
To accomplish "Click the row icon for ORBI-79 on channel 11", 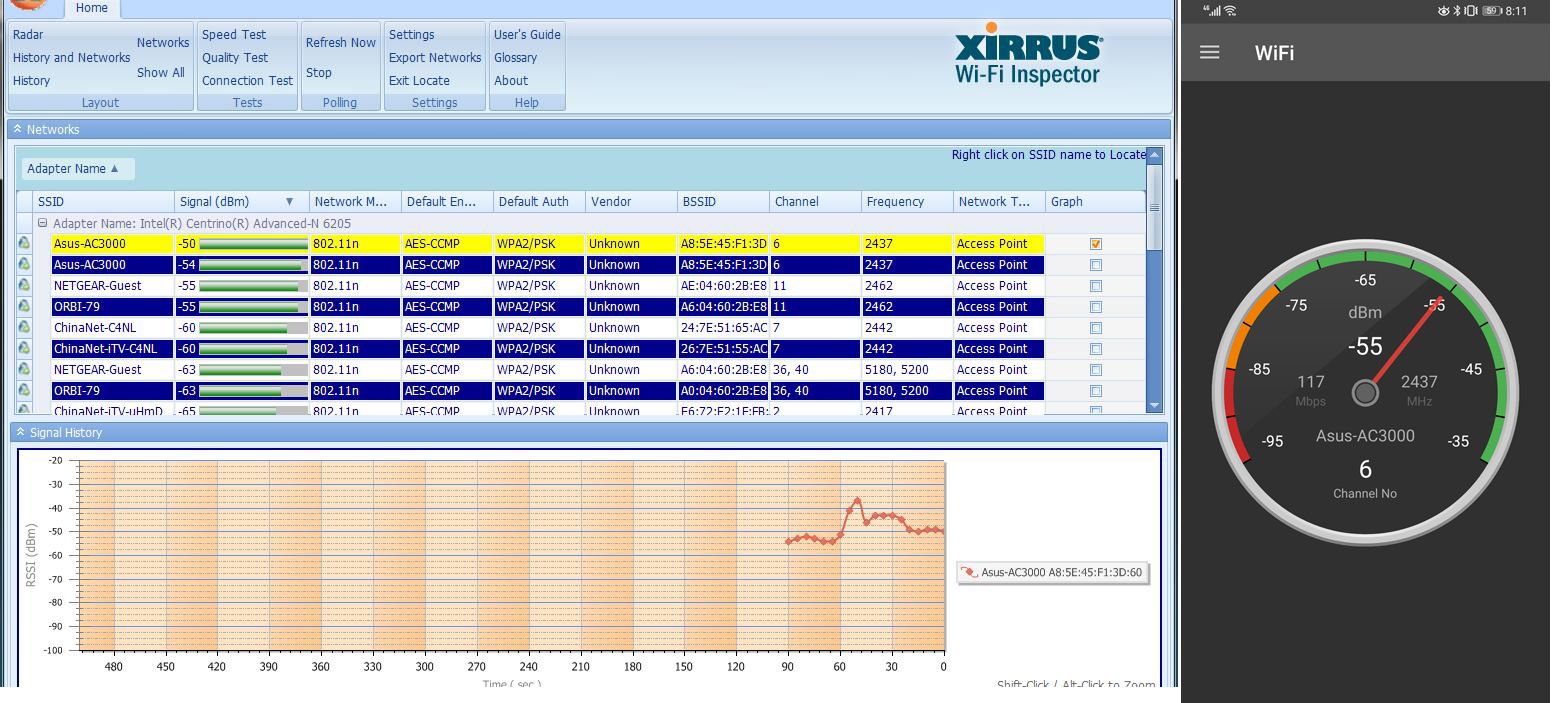I will click(24, 306).
